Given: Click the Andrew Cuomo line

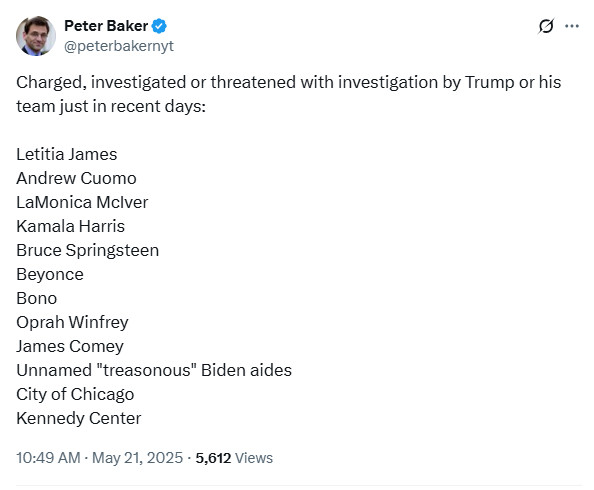Looking at the screenshot, I should click(x=76, y=178).
